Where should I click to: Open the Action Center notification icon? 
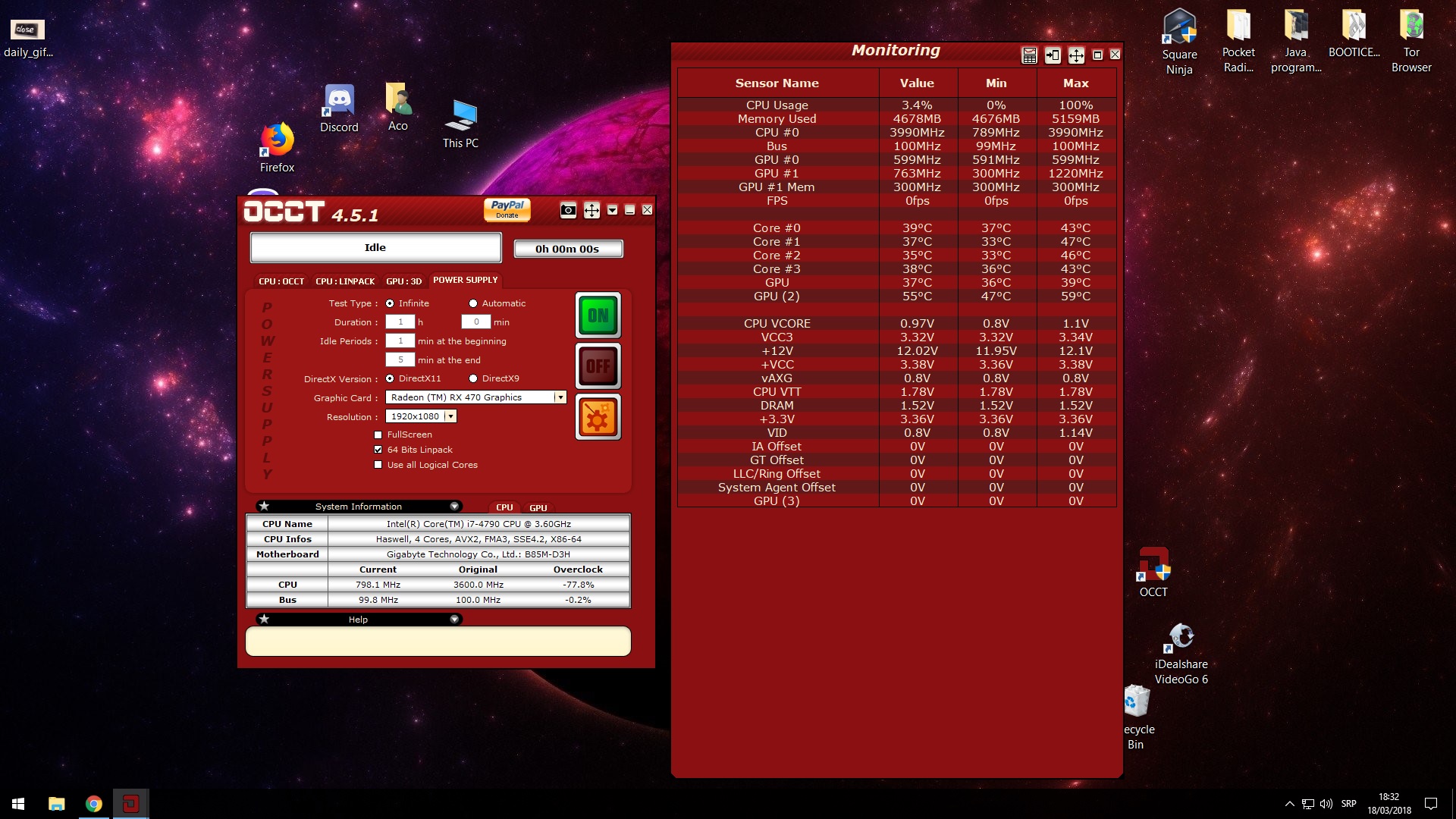[1431, 804]
